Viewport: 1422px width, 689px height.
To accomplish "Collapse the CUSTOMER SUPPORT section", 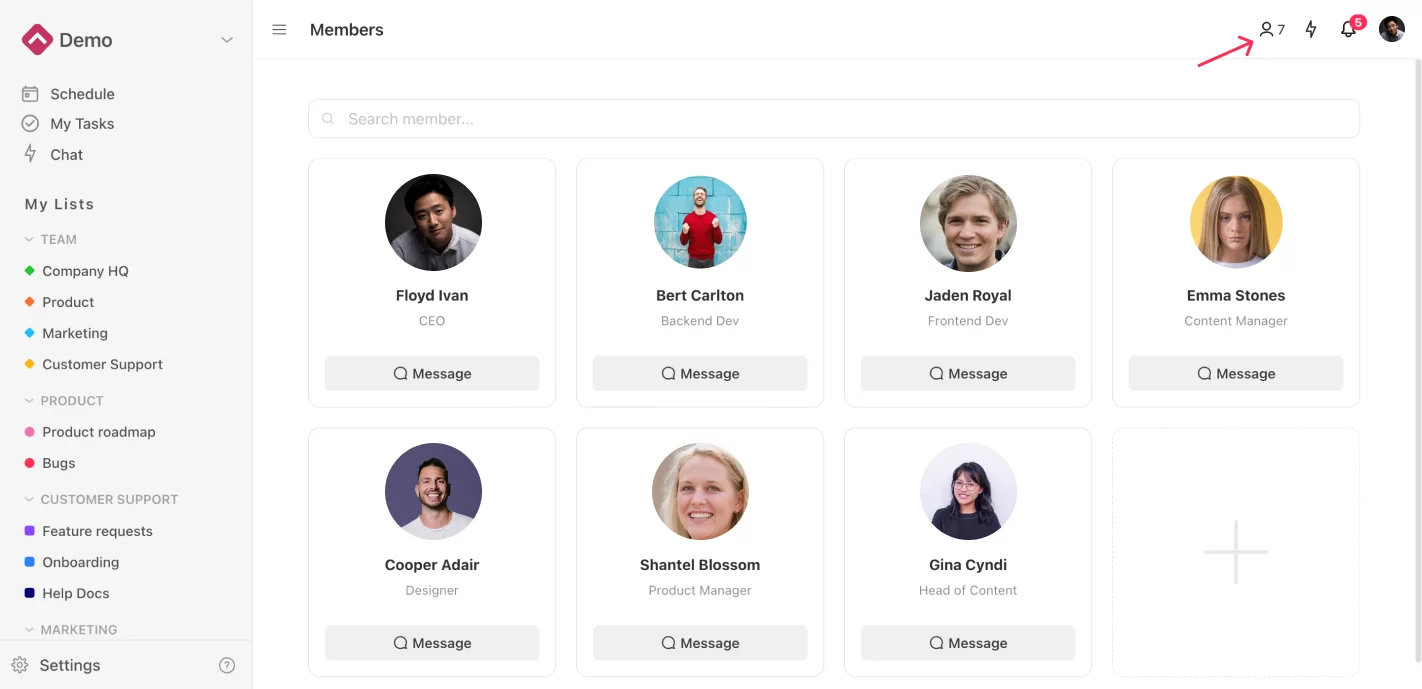I will click(29, 500).
